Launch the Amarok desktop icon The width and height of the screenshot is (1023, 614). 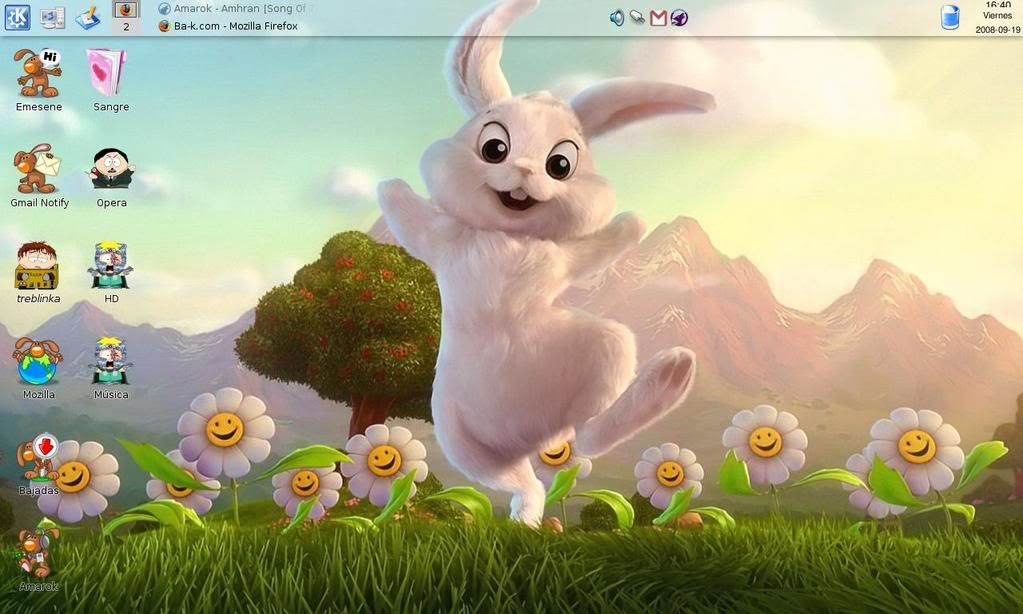38,559
